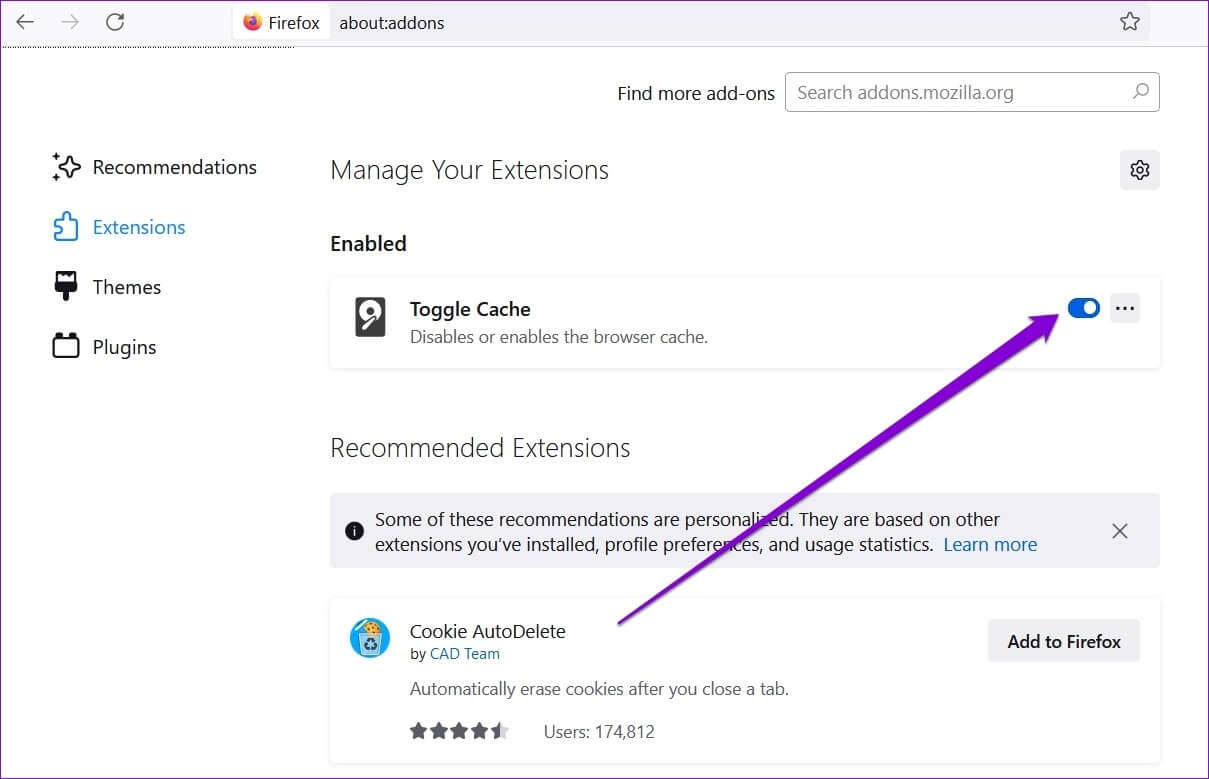The width and height of the screenshot is (1209, 779).
Task: Go back using the back arrow
Action: point(25,22)
